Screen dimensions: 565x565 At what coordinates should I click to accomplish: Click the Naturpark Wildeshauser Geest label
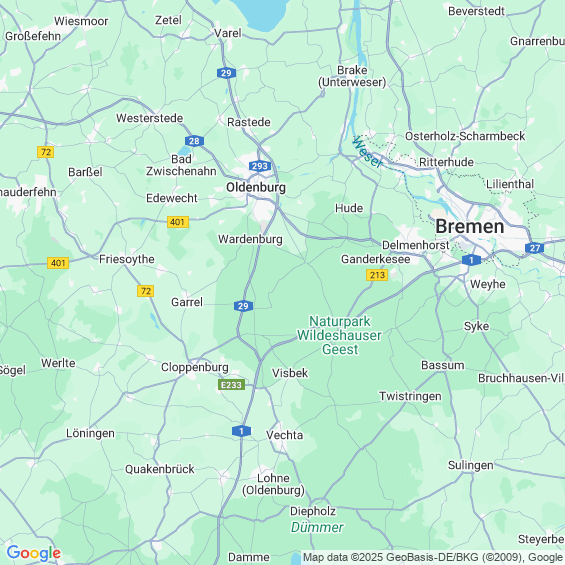point(339,335)
